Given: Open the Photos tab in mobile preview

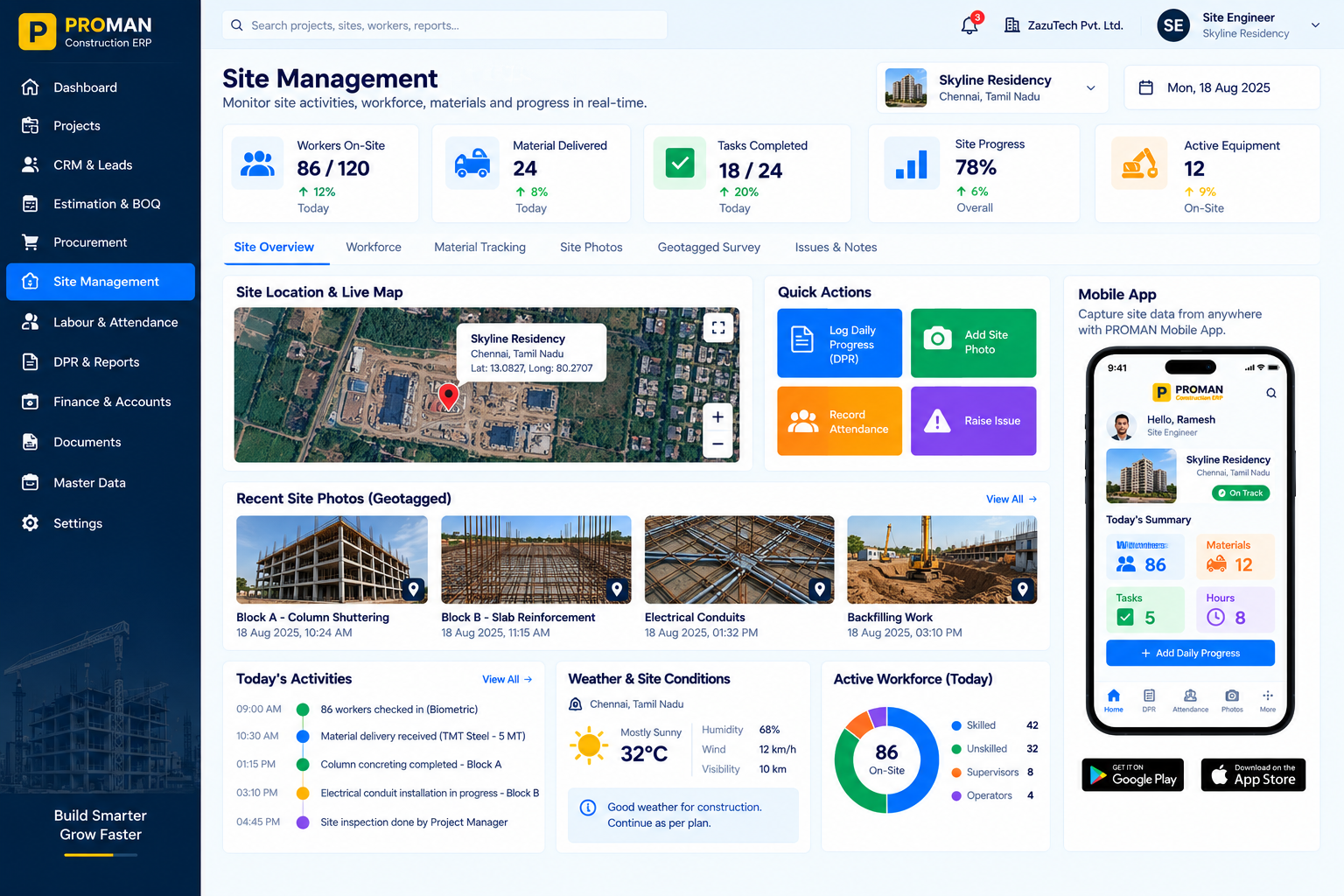Looking at the screenshot, I should pyautogui.click(x=1232, y=700).
